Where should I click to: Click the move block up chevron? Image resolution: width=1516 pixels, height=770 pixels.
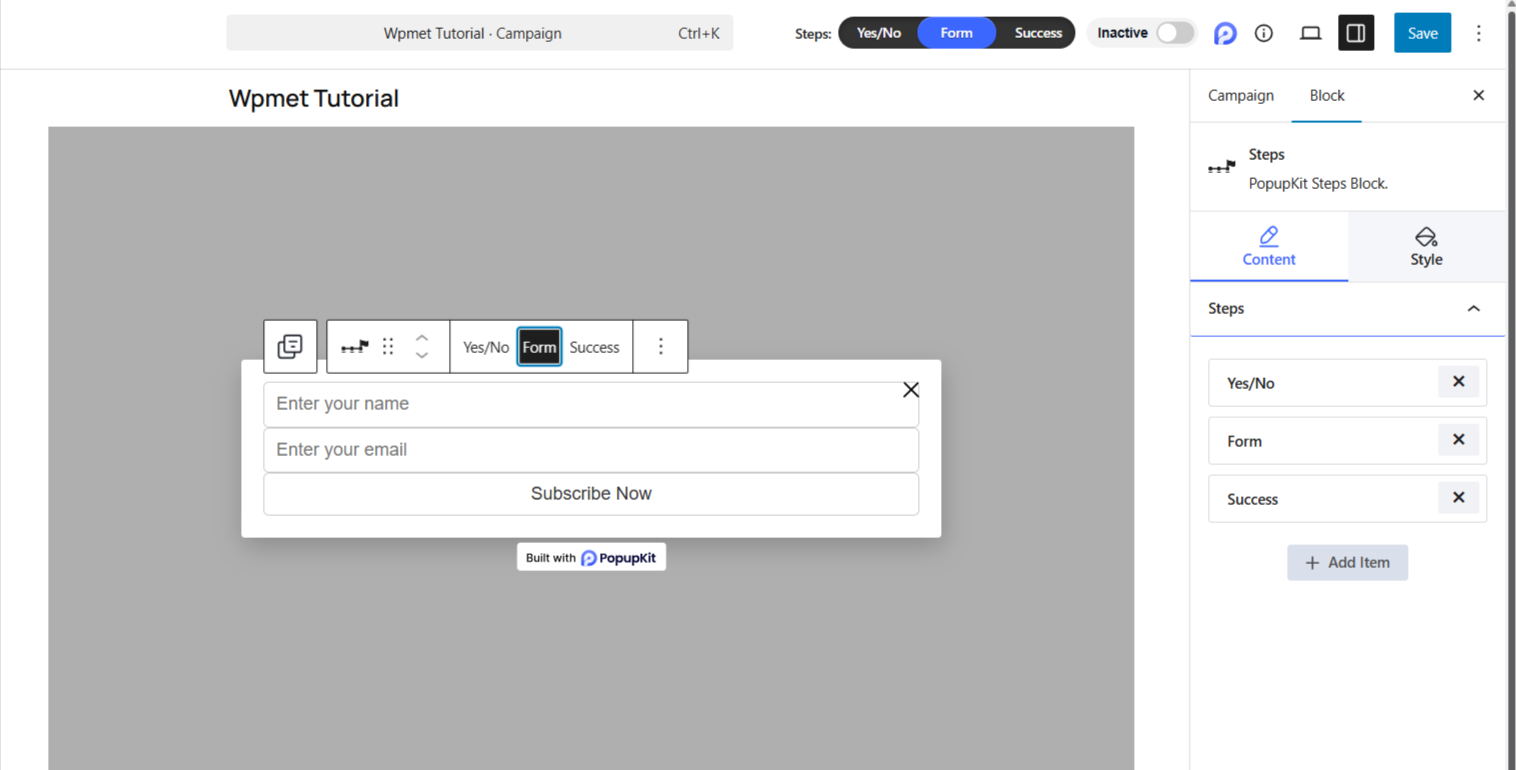[421, 337]
